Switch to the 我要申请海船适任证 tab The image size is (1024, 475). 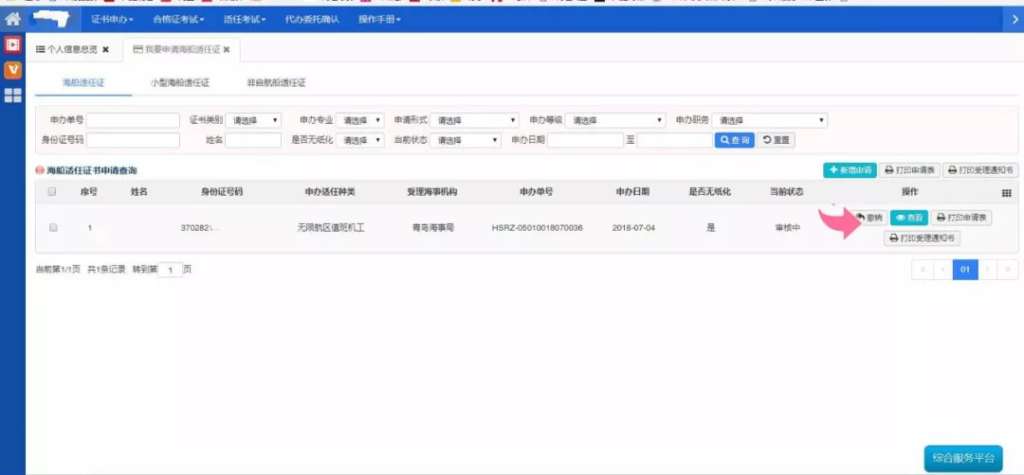coord(176,50)
